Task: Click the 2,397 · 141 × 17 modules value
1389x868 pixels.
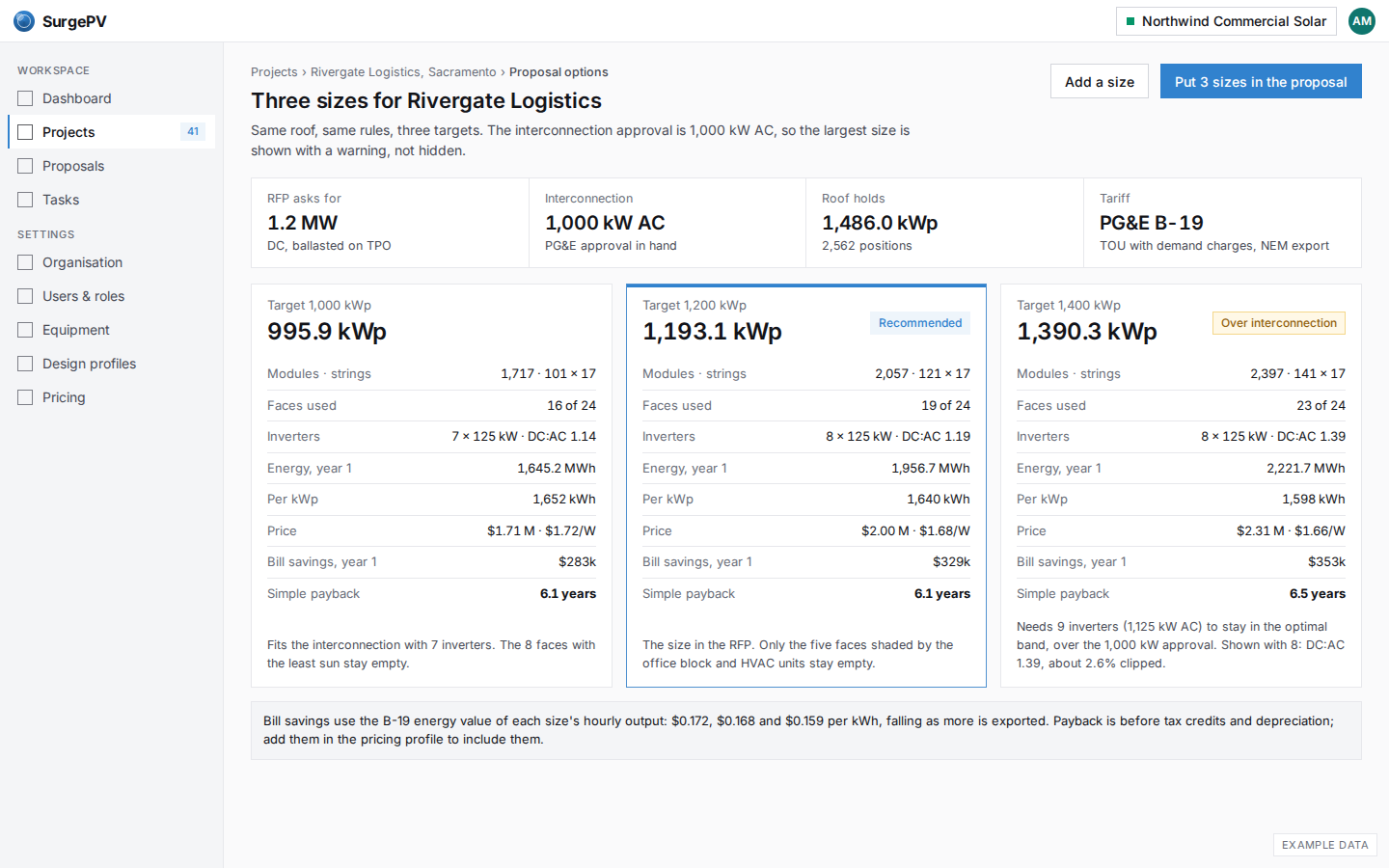Action: pyautogui.click(x=1297, y=373)
